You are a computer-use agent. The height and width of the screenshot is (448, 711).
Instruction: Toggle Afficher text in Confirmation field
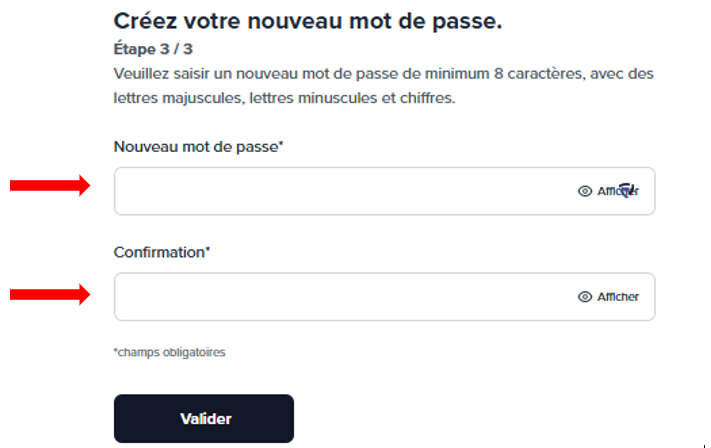(618, 297)
